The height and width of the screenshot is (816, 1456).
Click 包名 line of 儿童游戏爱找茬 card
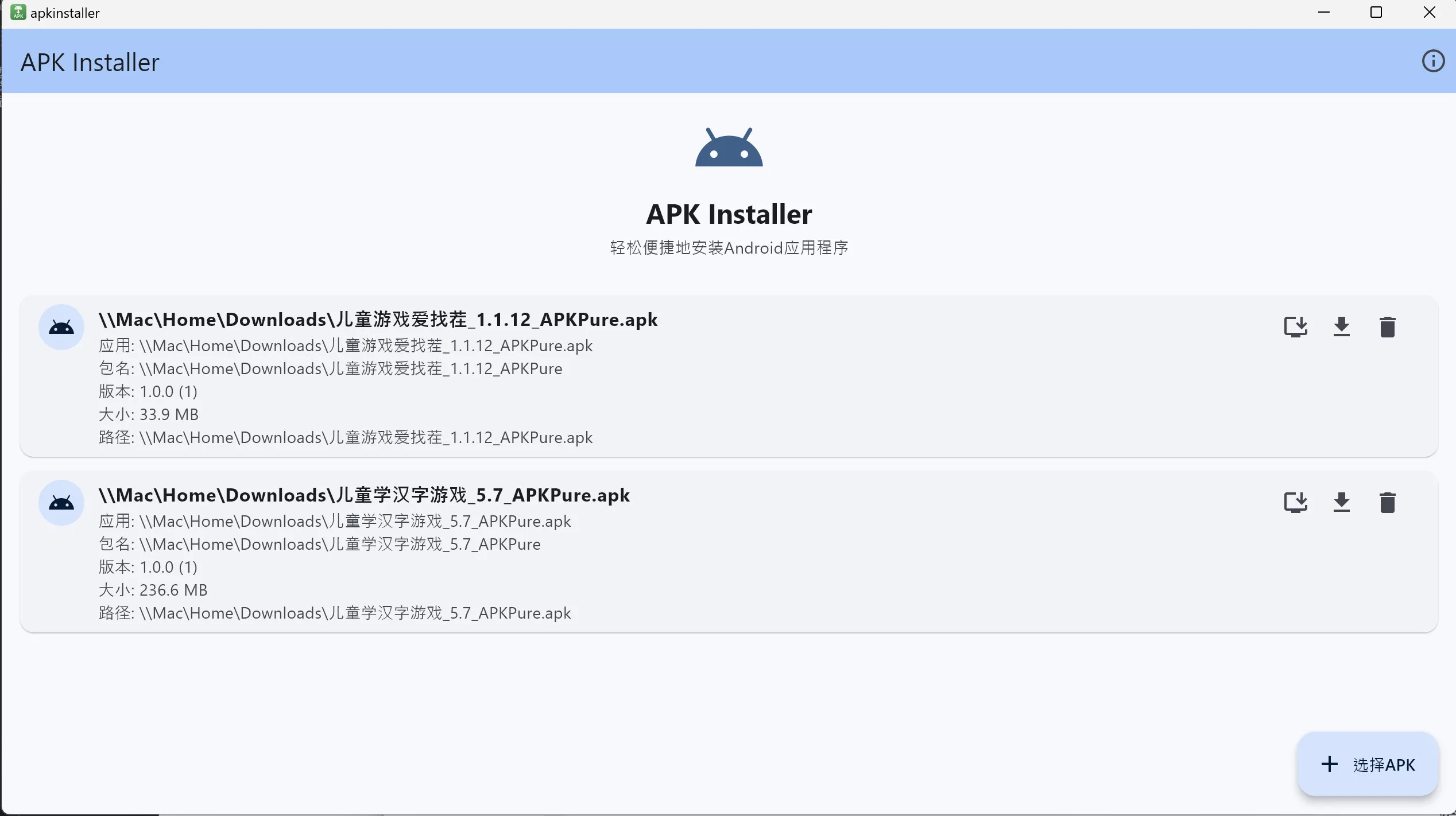[x=331, y=368]
